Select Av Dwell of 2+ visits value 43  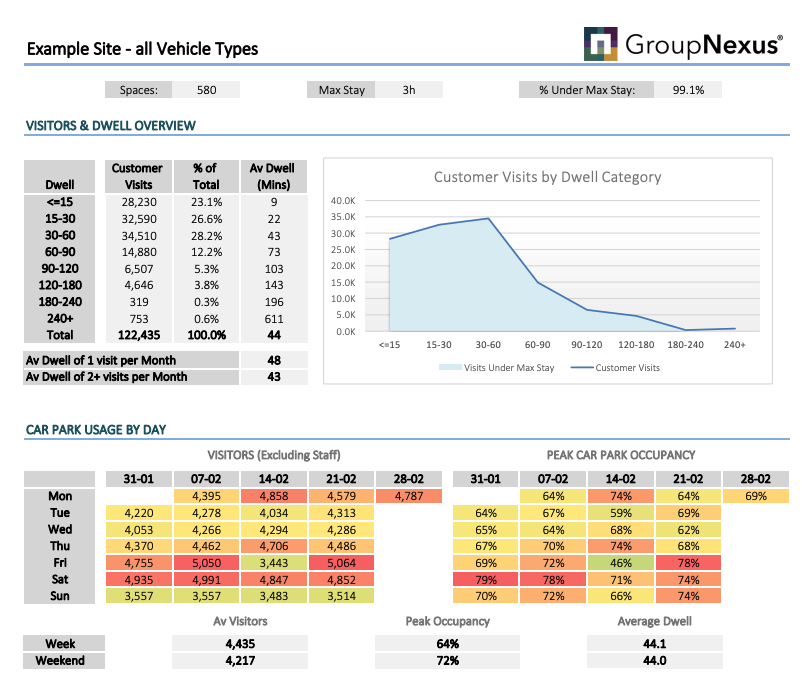[274, 377]
